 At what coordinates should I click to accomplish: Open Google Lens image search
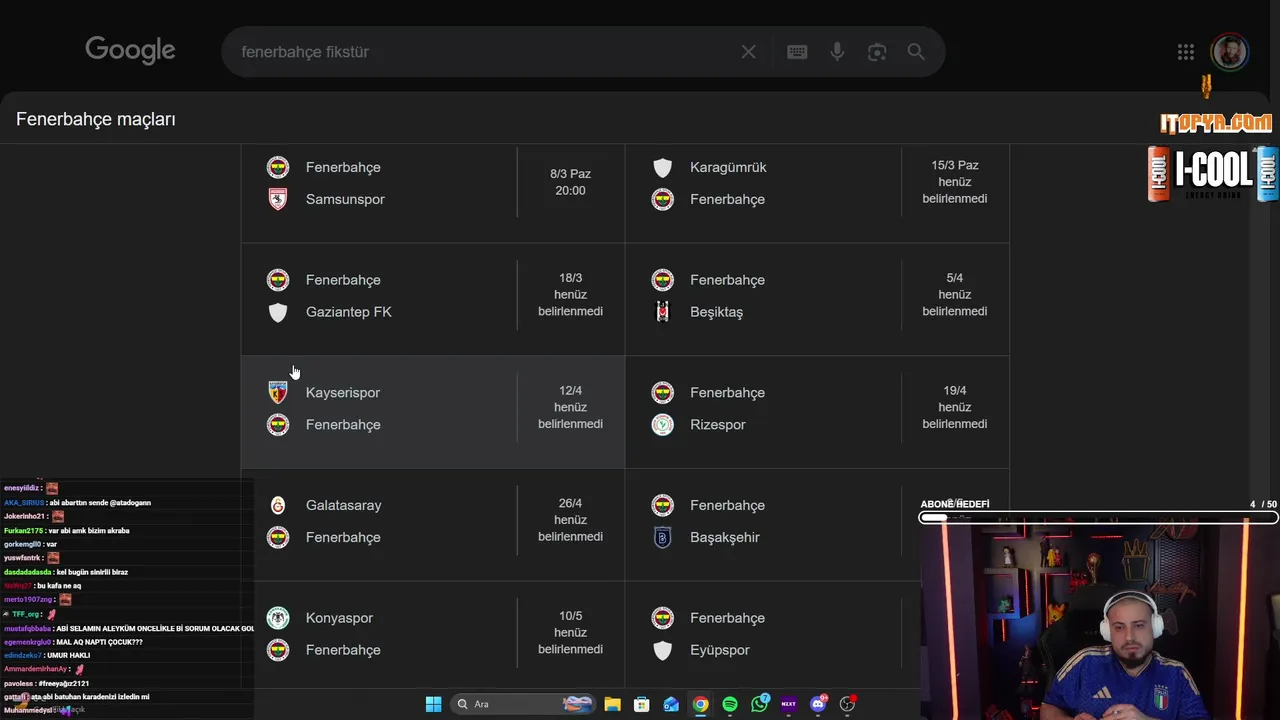tap(877, 52)
